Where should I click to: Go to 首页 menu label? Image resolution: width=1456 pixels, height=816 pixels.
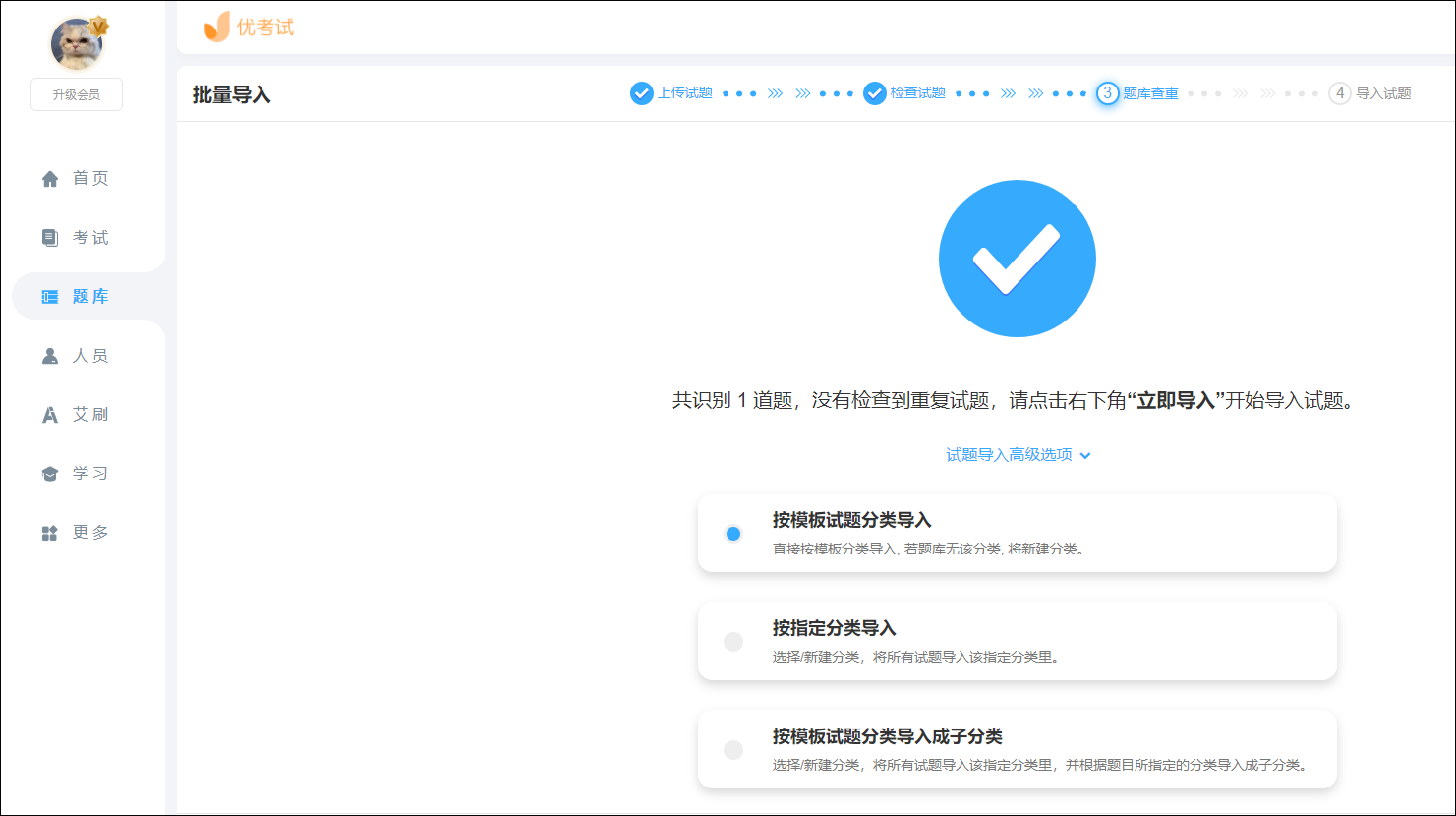click(90, 178)
